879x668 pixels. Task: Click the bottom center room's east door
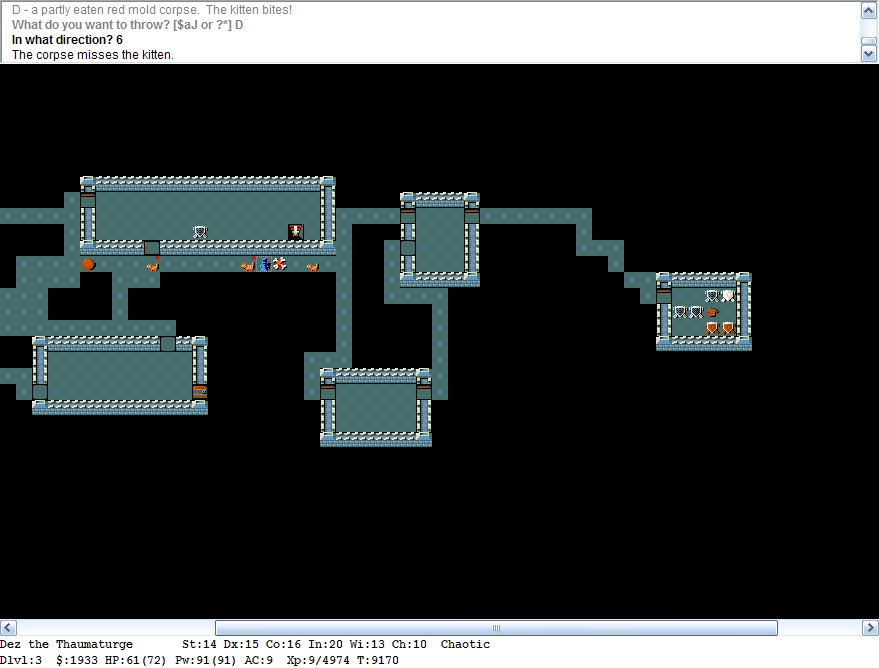click(424, 391)
